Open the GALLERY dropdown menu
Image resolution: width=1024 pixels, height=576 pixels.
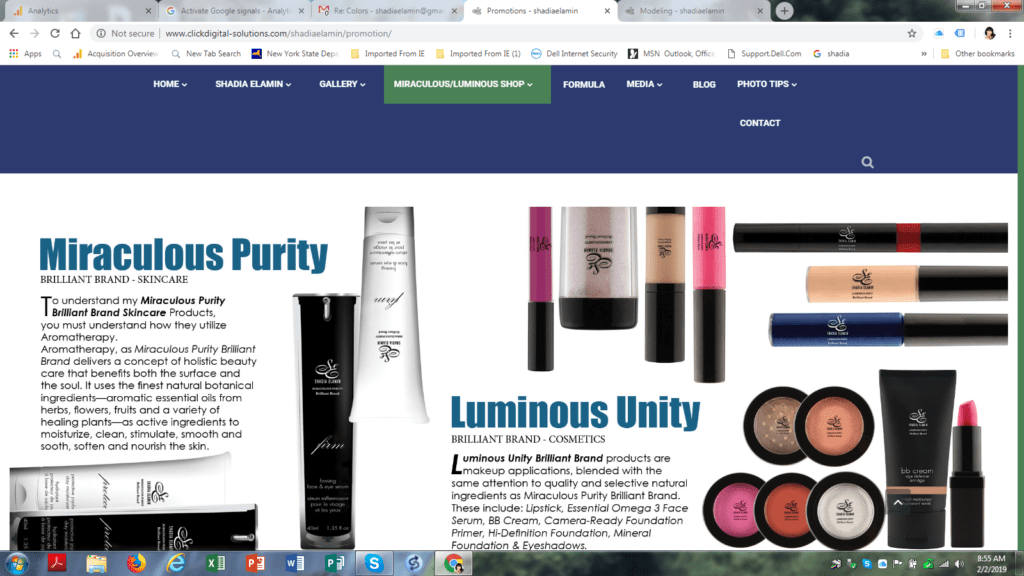pyautogui.click(x=343, y=84)
